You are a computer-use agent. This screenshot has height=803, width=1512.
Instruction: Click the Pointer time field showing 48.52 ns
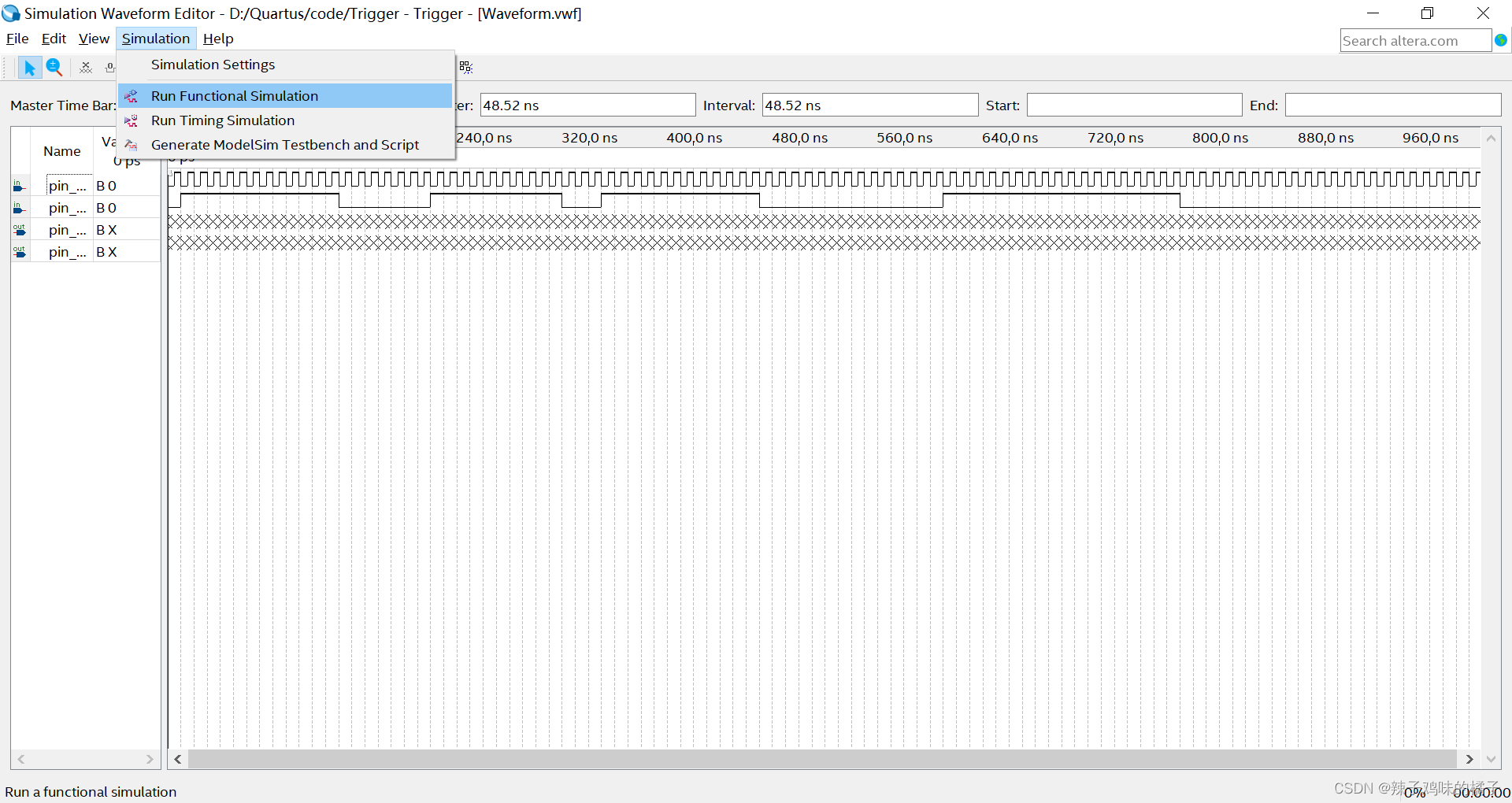587,105
